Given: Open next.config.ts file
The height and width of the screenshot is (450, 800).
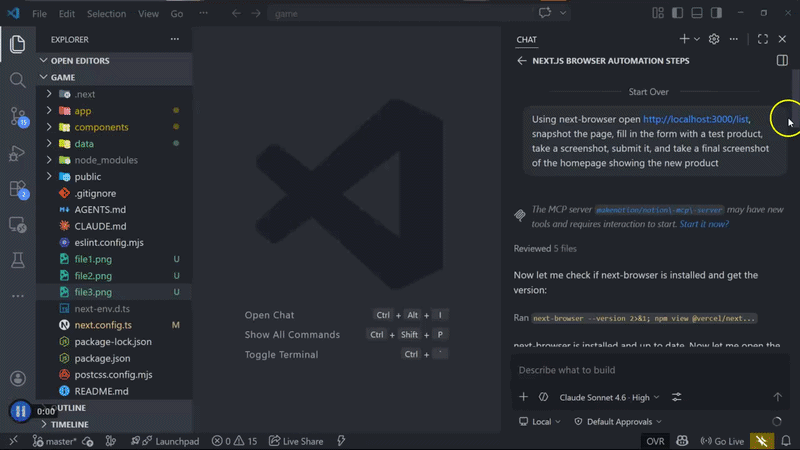Looking at the screenshot, I should (114, 325).
